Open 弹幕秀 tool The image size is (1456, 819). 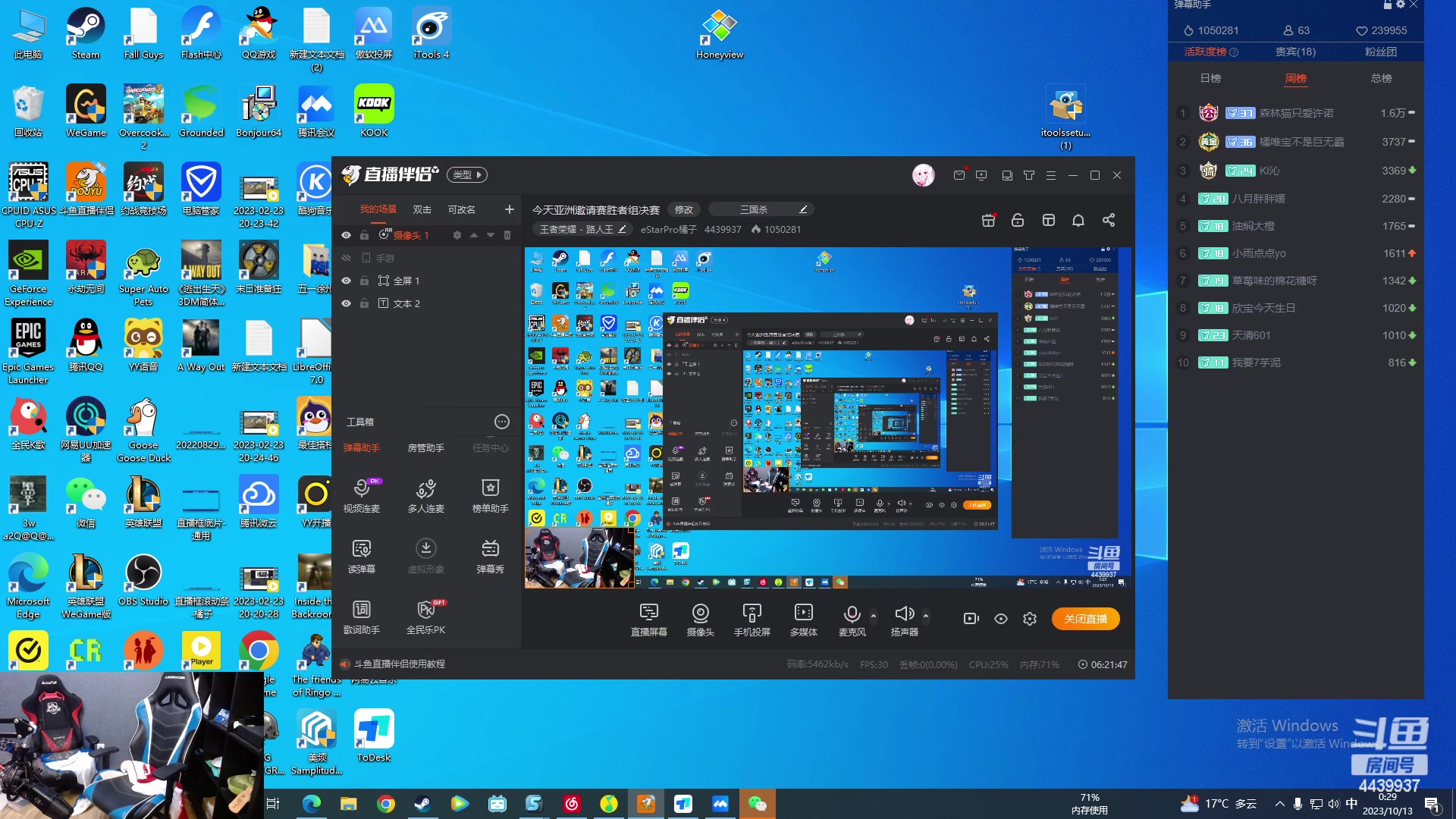pyautogui.click(x=491, y=556)
